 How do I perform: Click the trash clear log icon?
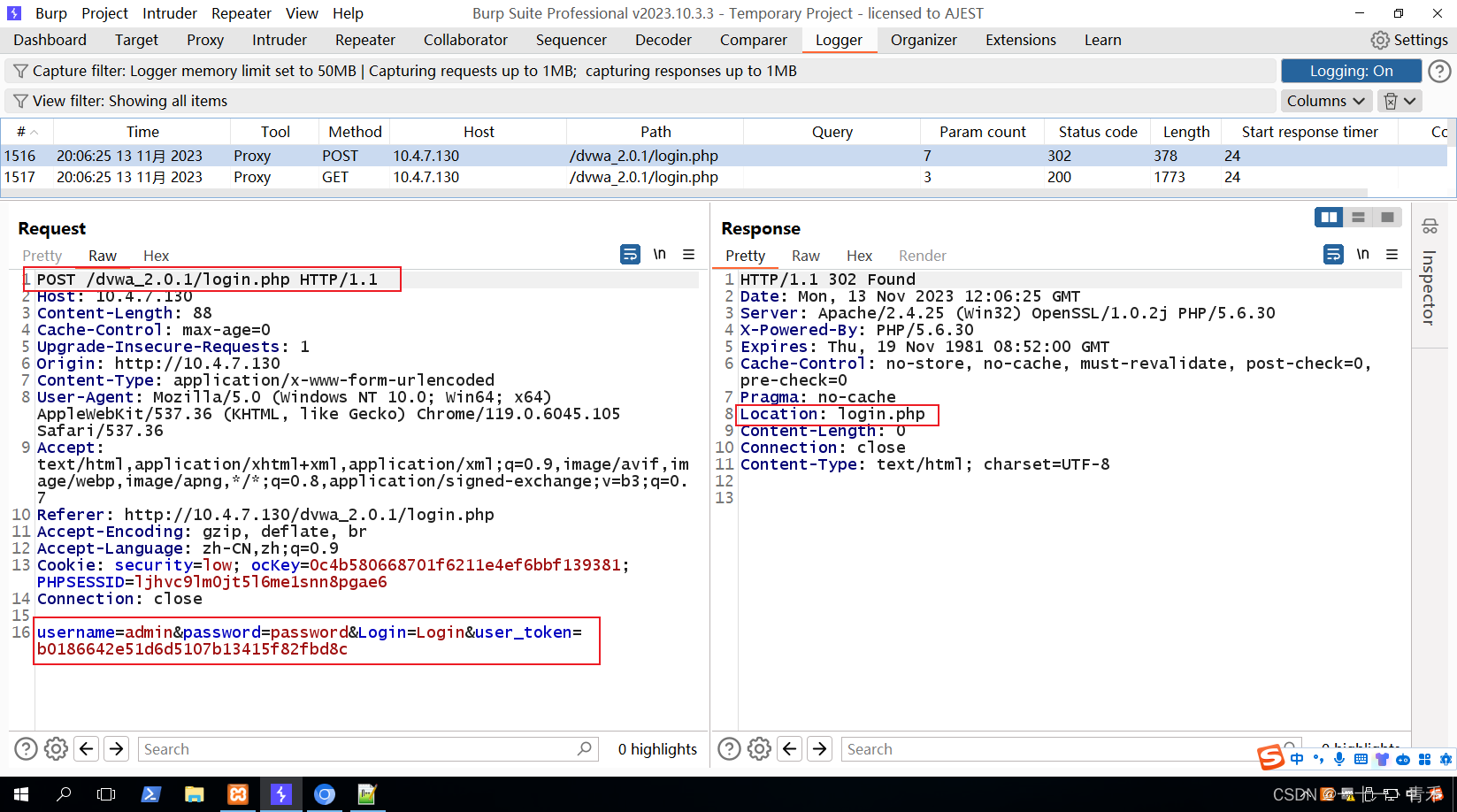(x=1391, y=101)
